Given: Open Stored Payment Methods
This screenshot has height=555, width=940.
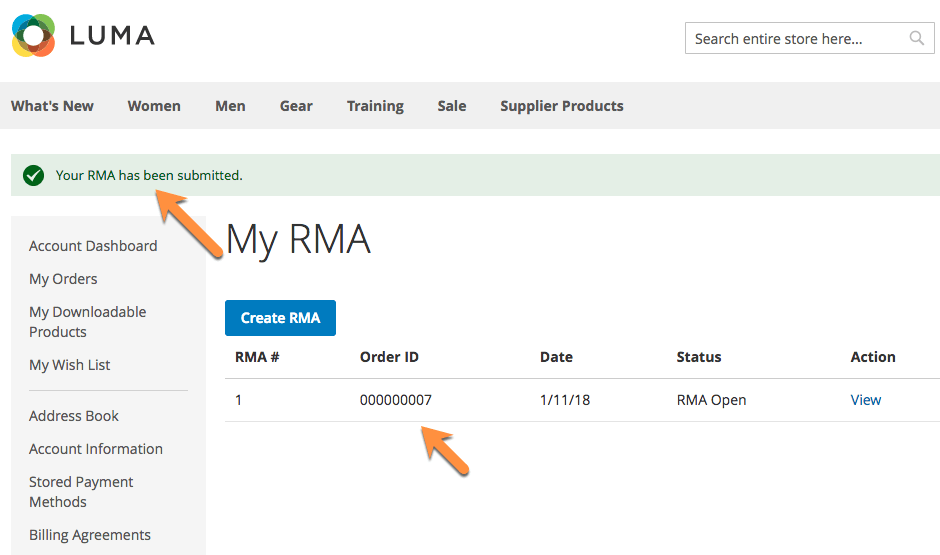Looking at the screenshot, I should tap(81, 492).
